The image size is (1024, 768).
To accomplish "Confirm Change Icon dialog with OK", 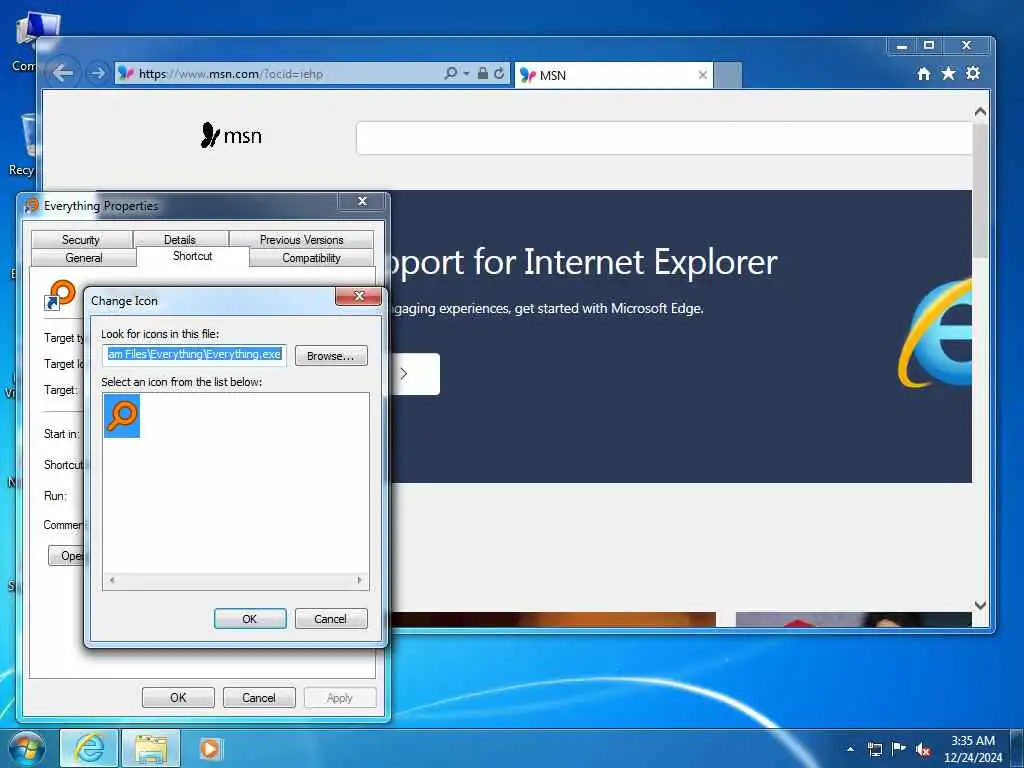I will (x=250, y=618).
